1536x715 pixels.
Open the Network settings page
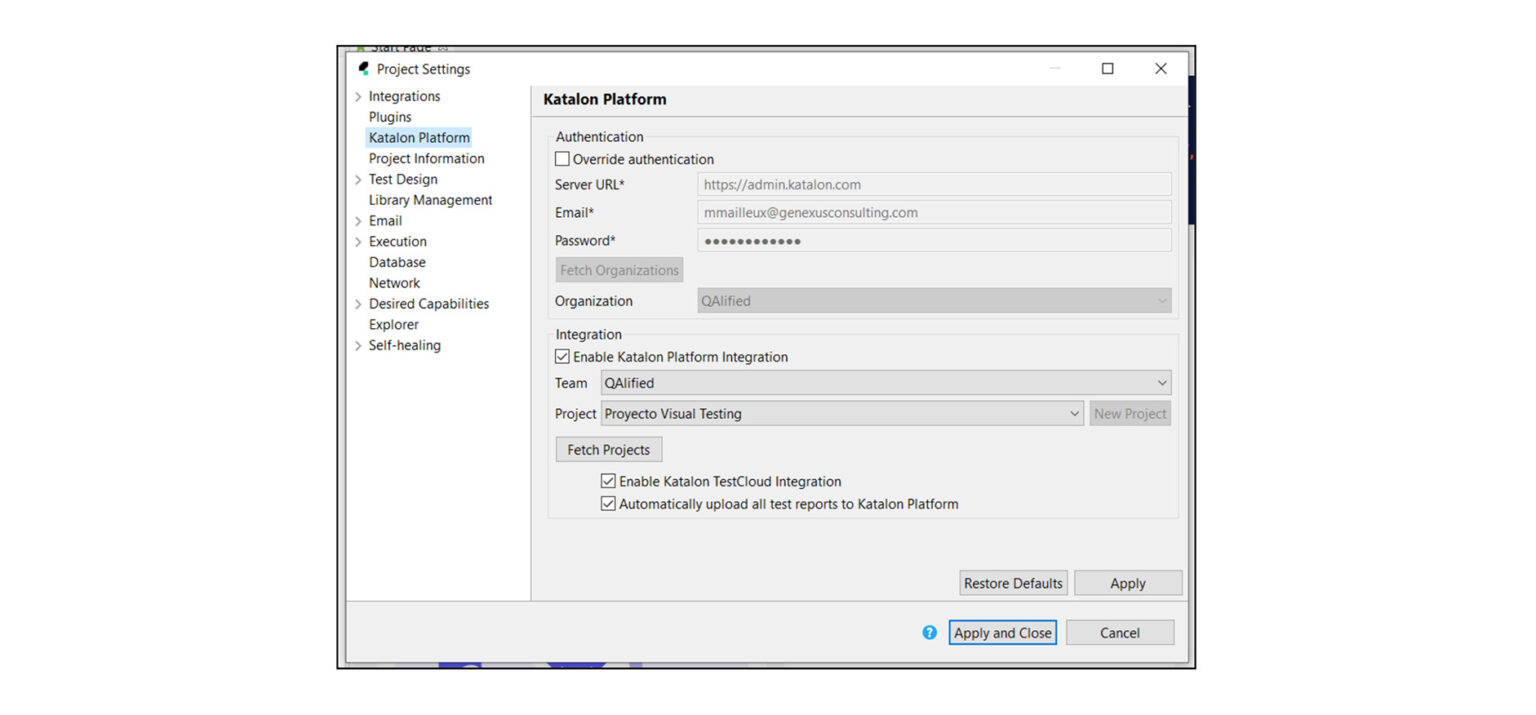click(394, 283)
